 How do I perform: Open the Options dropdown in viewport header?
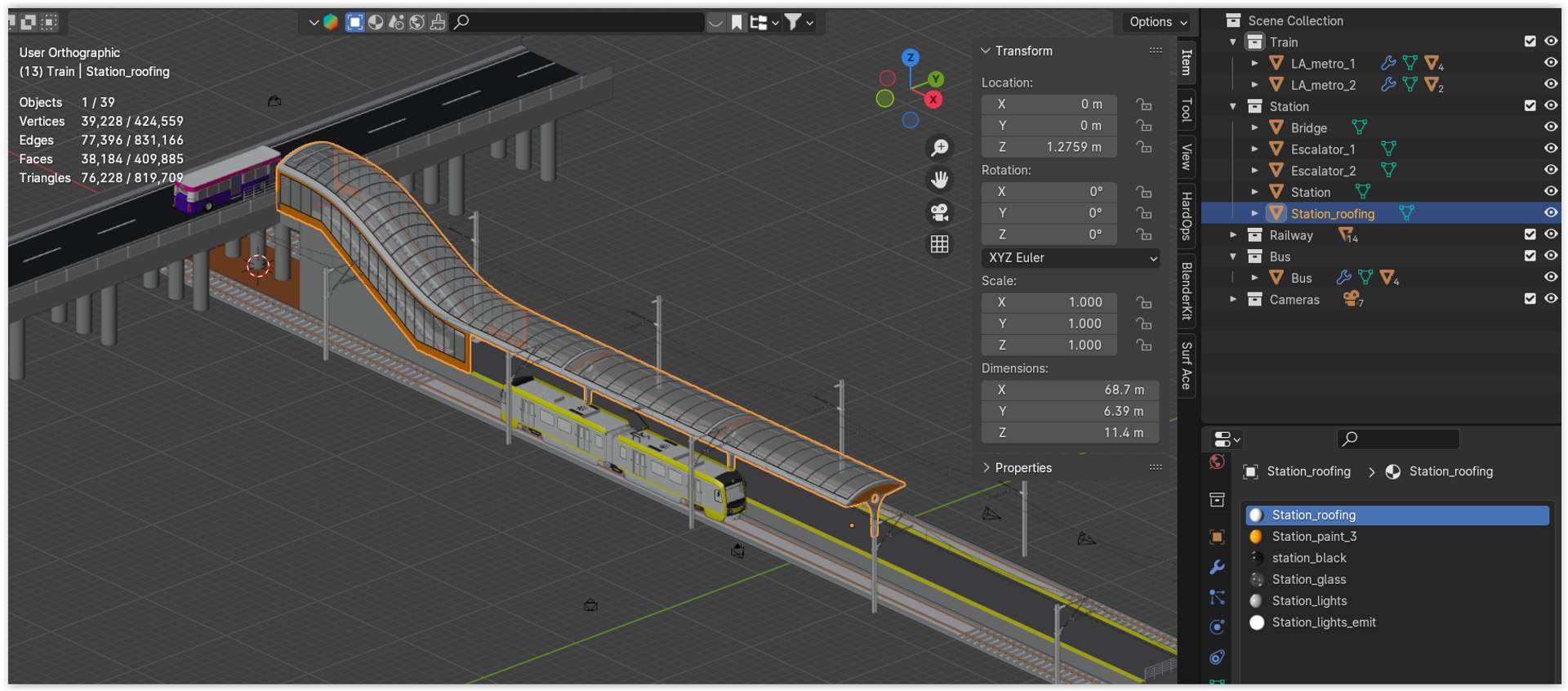pos(1158,22)
